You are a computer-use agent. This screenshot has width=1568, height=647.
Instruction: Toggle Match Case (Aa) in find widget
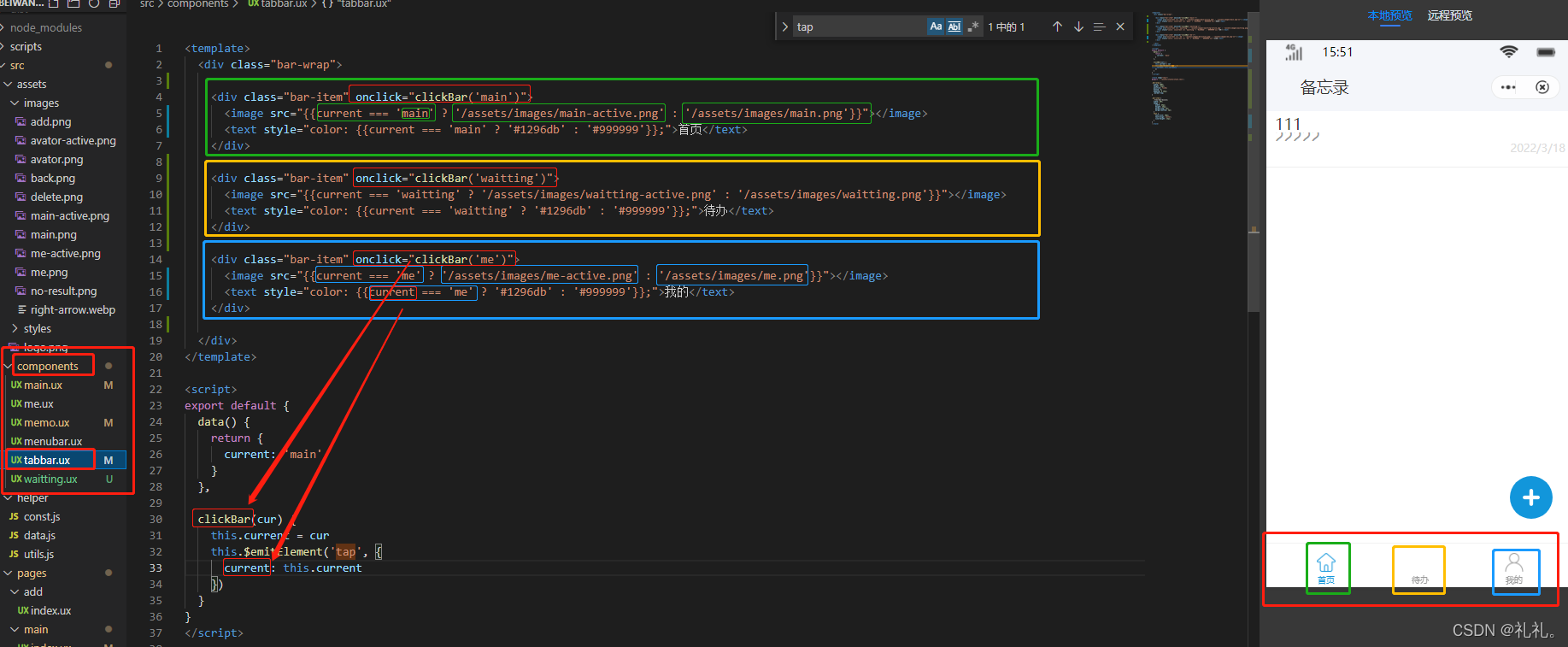[936, 26]
